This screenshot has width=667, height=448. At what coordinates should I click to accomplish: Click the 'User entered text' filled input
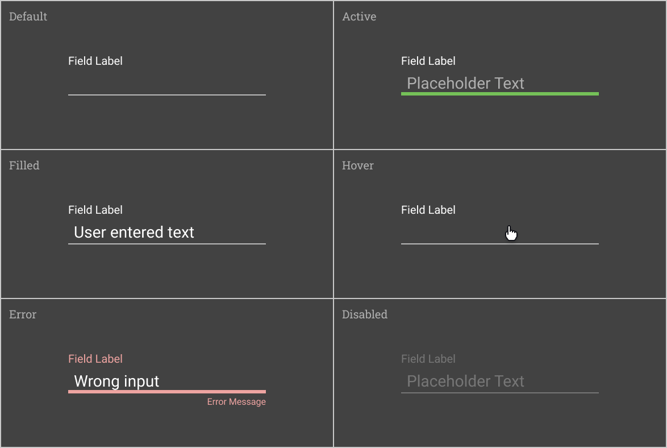tap(166, 232)
